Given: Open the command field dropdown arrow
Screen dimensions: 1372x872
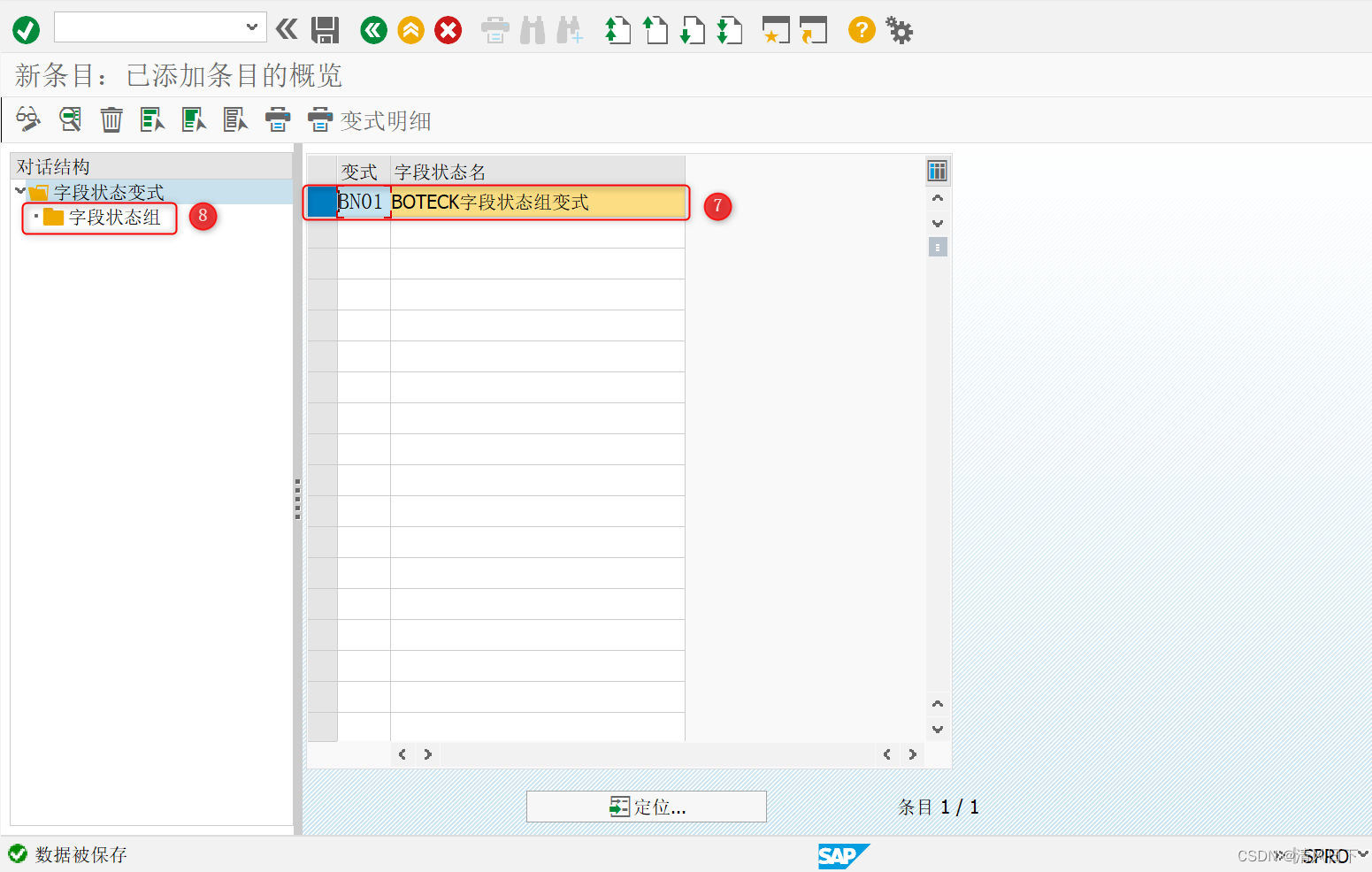Looking at the screenshot, I should tap(252, 27).
